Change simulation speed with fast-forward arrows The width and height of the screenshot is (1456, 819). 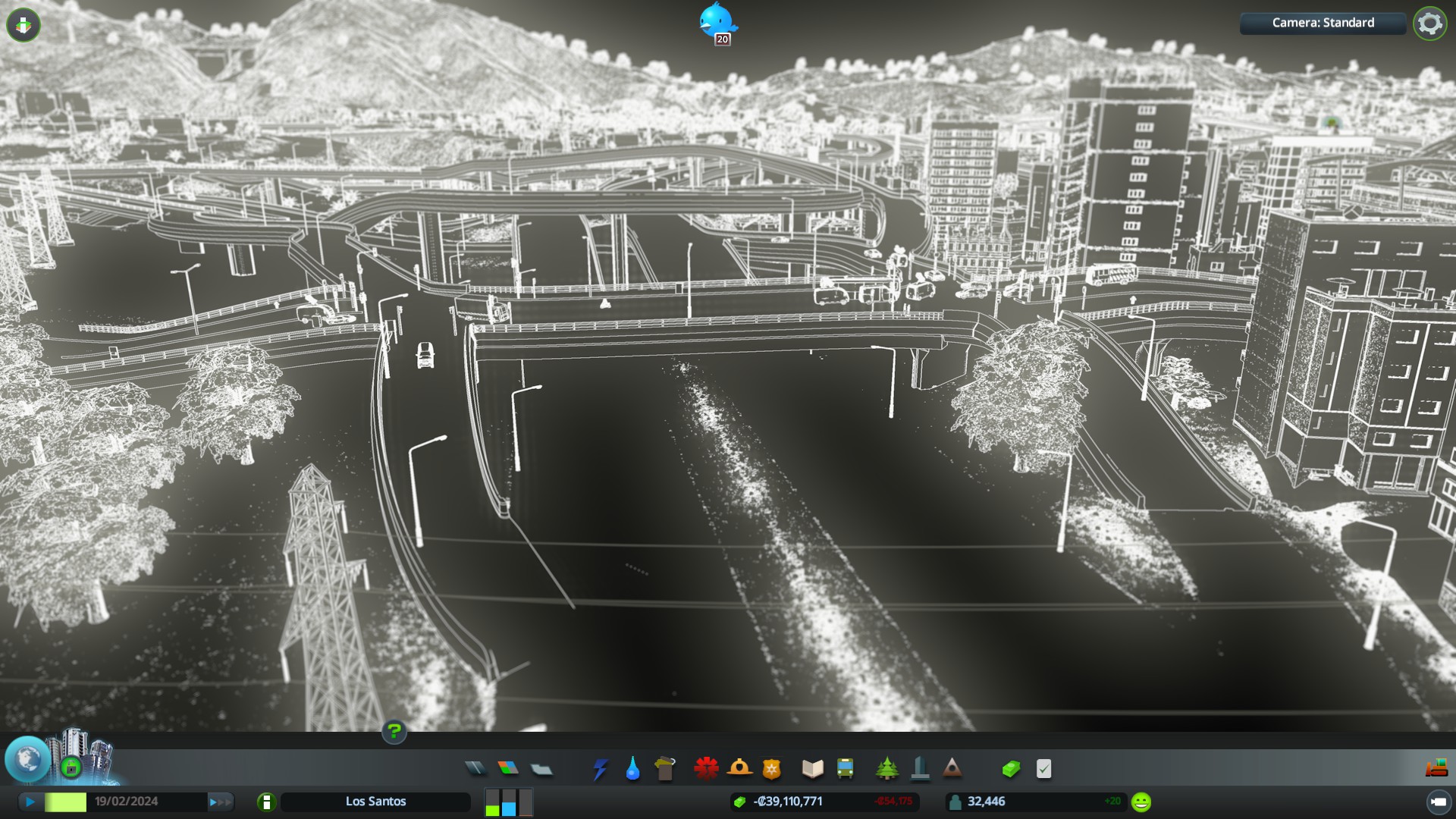point(220,802)
